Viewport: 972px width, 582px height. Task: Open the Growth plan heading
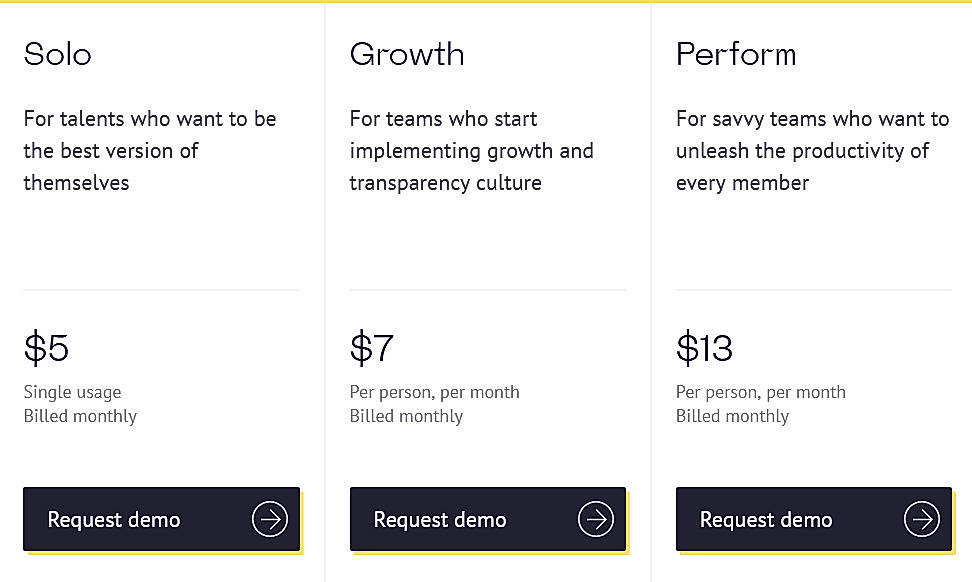(x=406, y=54)
